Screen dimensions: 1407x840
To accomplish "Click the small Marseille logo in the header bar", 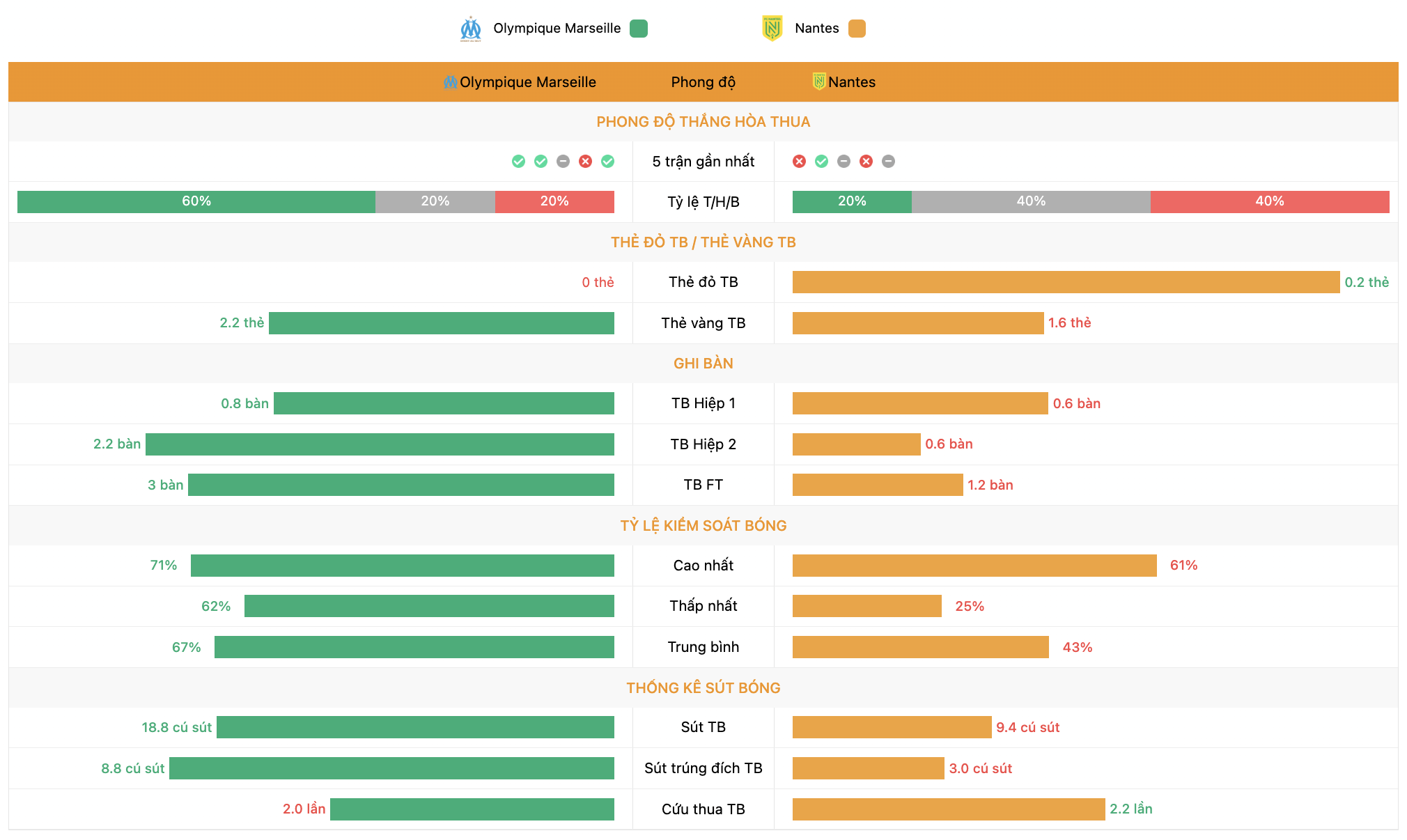I will (x=451, y=82).
